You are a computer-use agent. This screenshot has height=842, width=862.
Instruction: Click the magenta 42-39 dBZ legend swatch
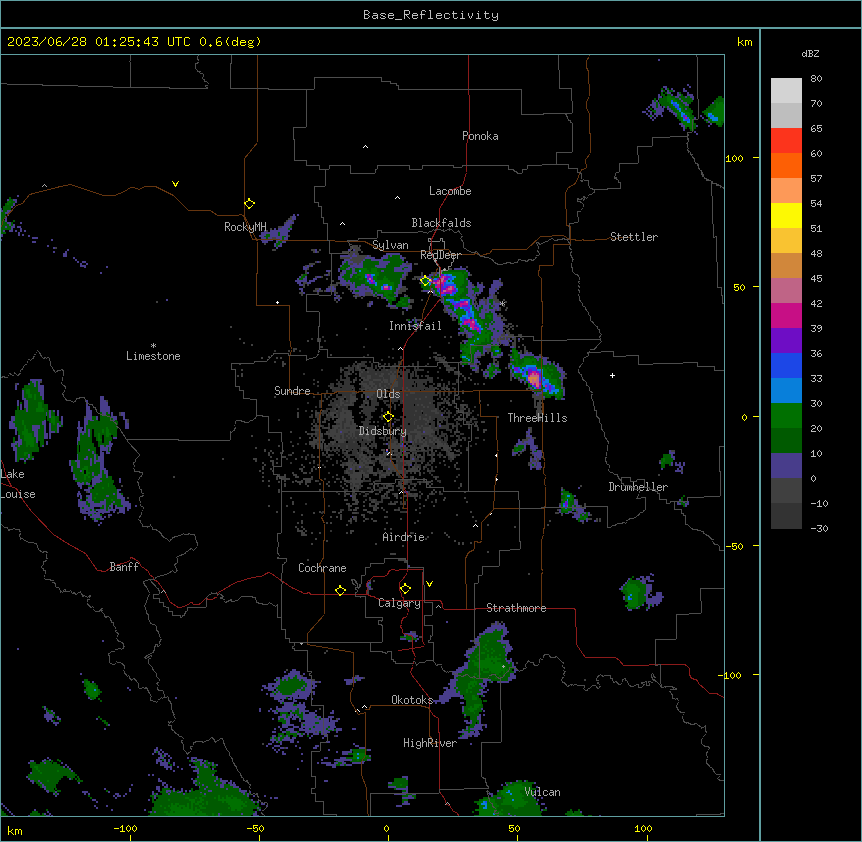(x=786, y=316)
